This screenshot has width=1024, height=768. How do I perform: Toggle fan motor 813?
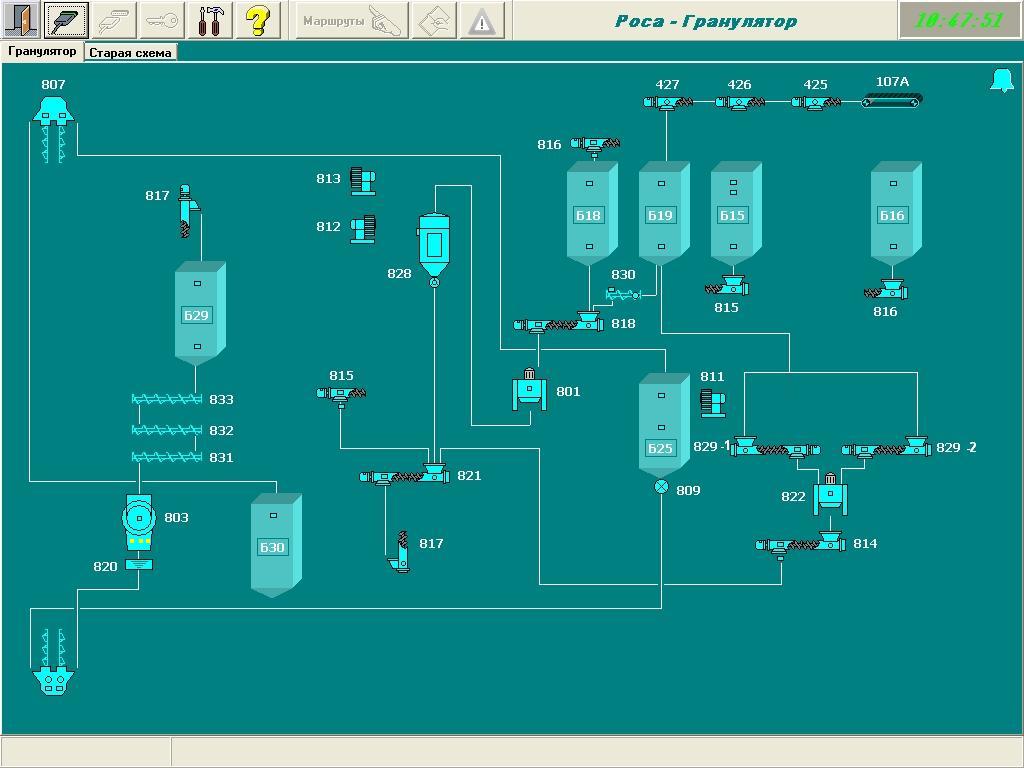click(362, 180)
